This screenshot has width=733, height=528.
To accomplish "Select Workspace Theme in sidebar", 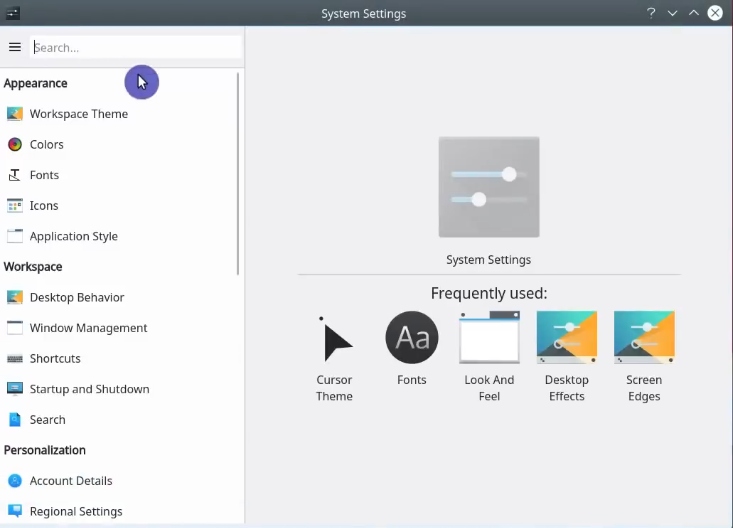I will pyautogui.click(x=78, y=114).
